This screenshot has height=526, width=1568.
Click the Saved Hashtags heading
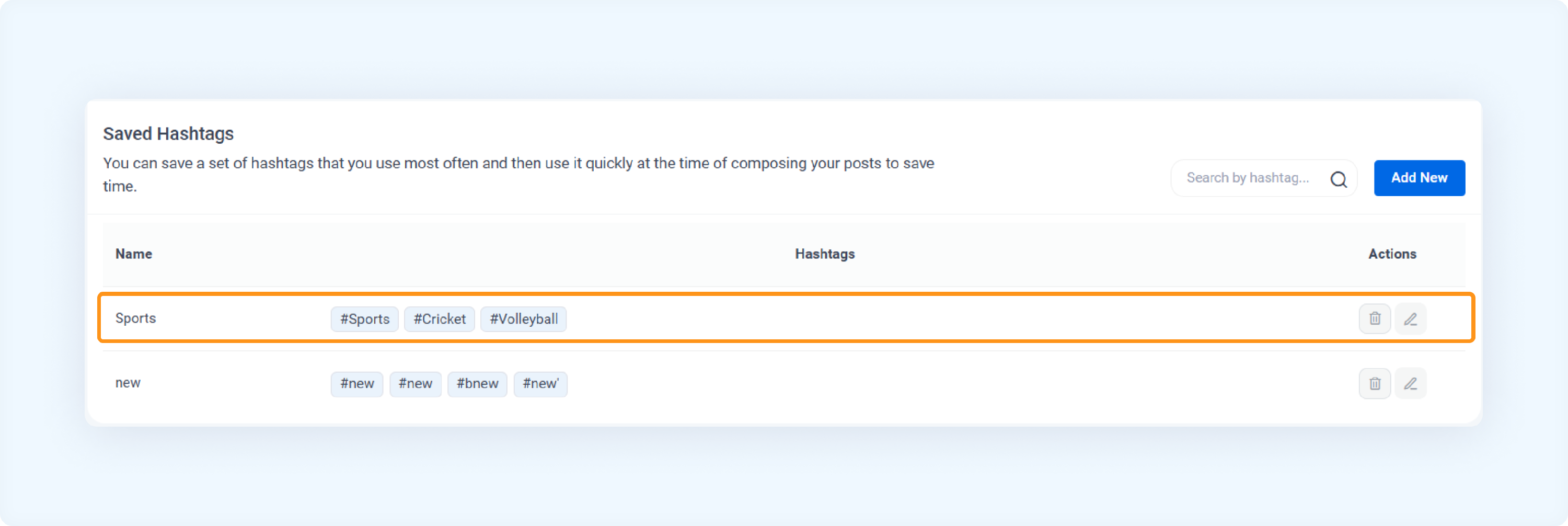click(x=168, y=133)
